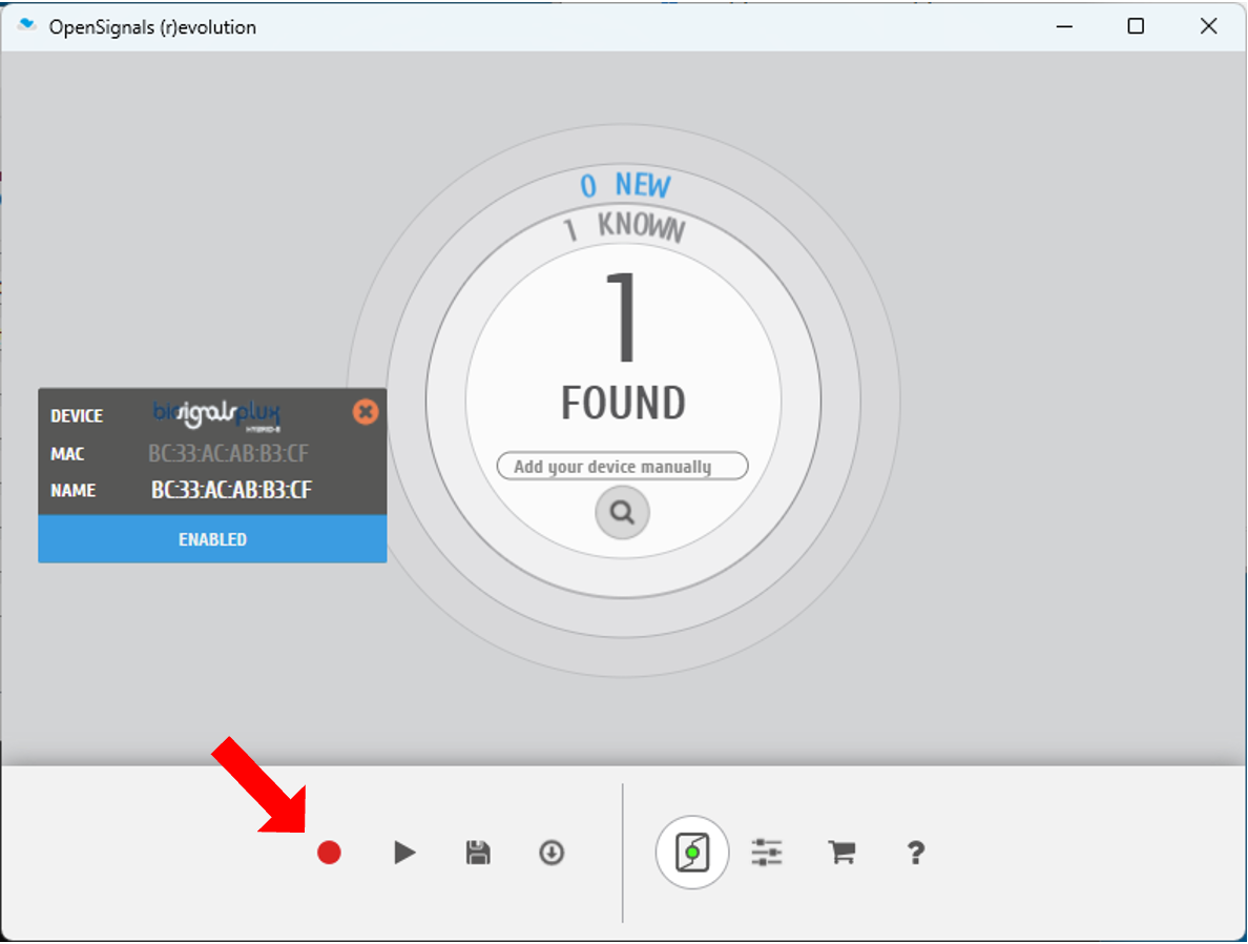The image size is (1248, 944).
Task: Click the "0 NEW" devices label
Action: pos(626,185)
